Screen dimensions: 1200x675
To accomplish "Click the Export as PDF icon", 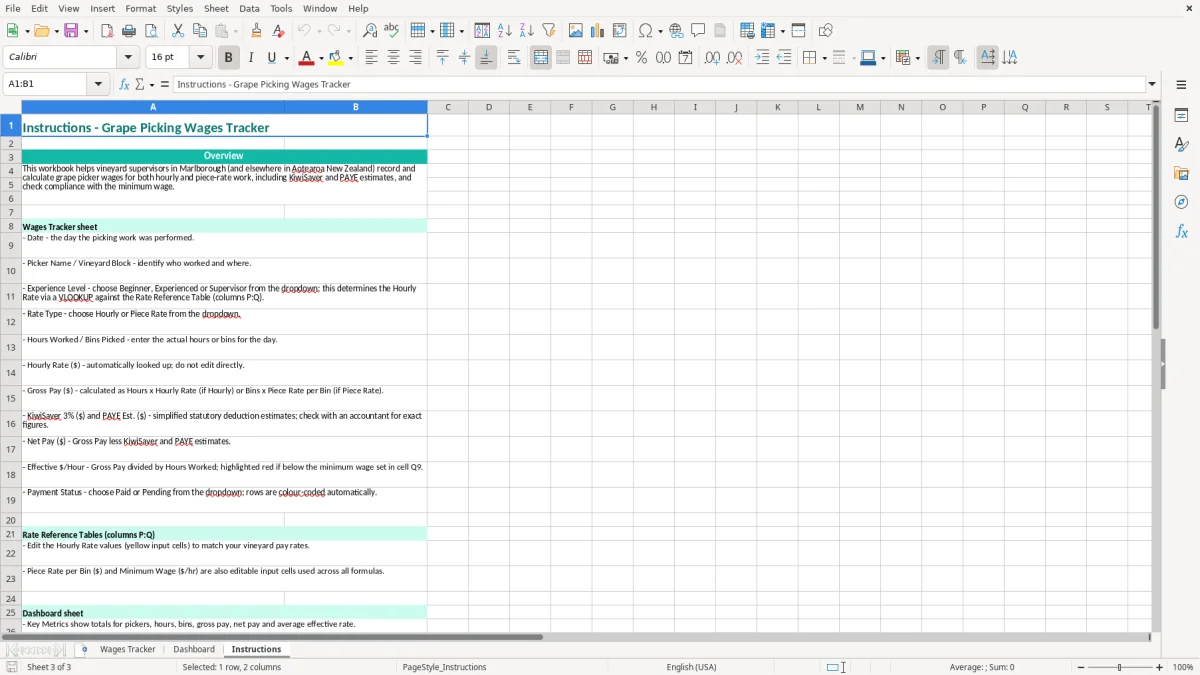I will [x=107, y=30].
